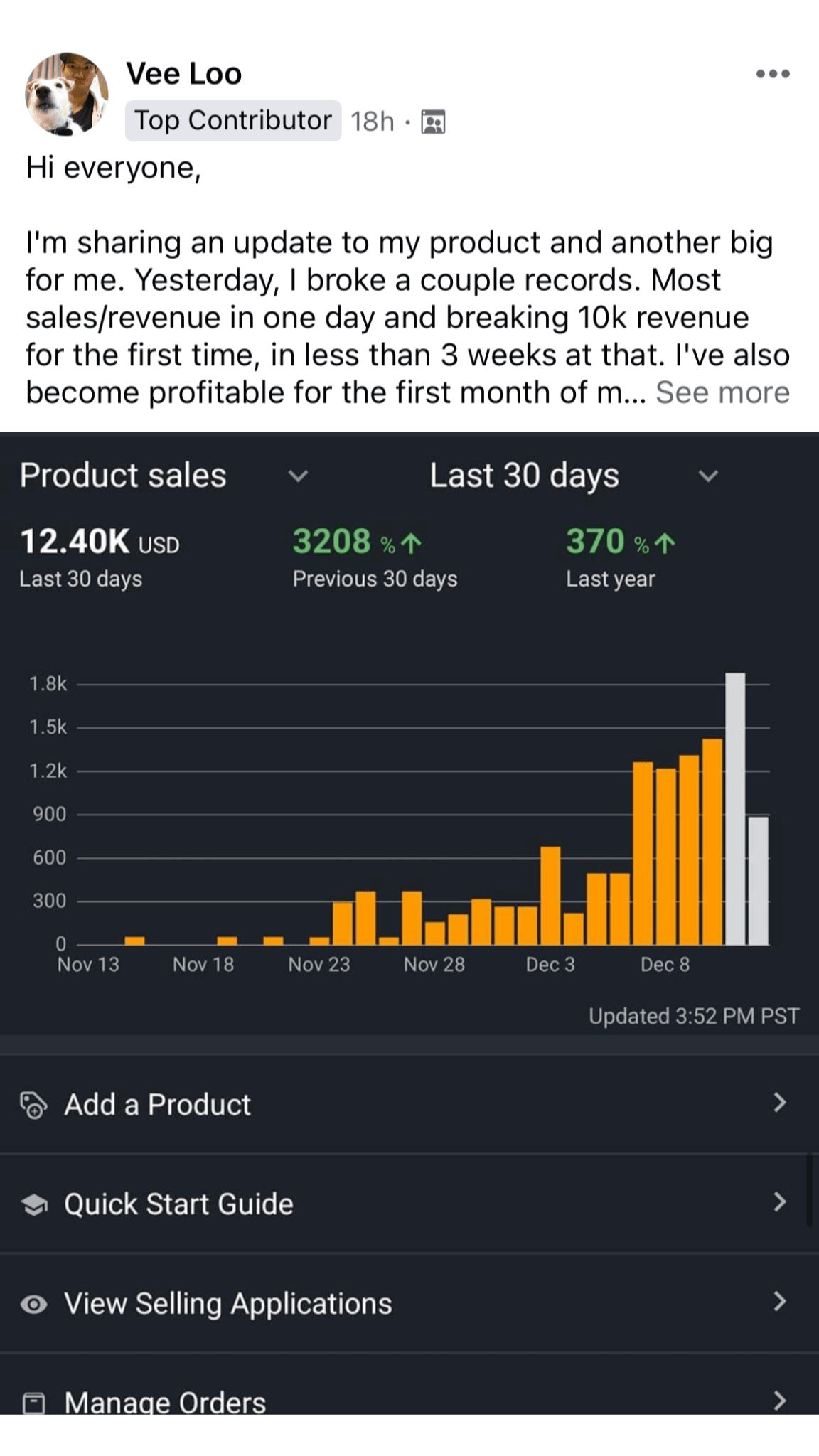This screenshot has width=819, height=1456.
Task: Click the Quick Start Guide graduation cap icon
Action: coord(33,1204)
